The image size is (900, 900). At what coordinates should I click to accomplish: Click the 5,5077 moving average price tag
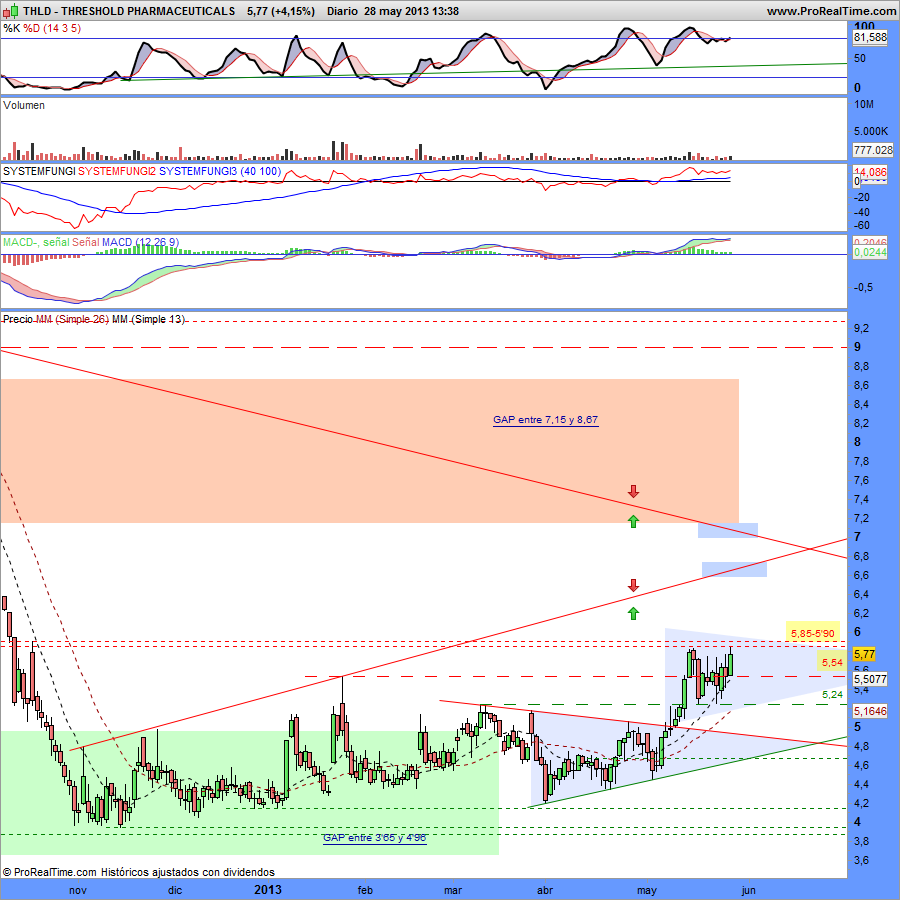[870, 679]
